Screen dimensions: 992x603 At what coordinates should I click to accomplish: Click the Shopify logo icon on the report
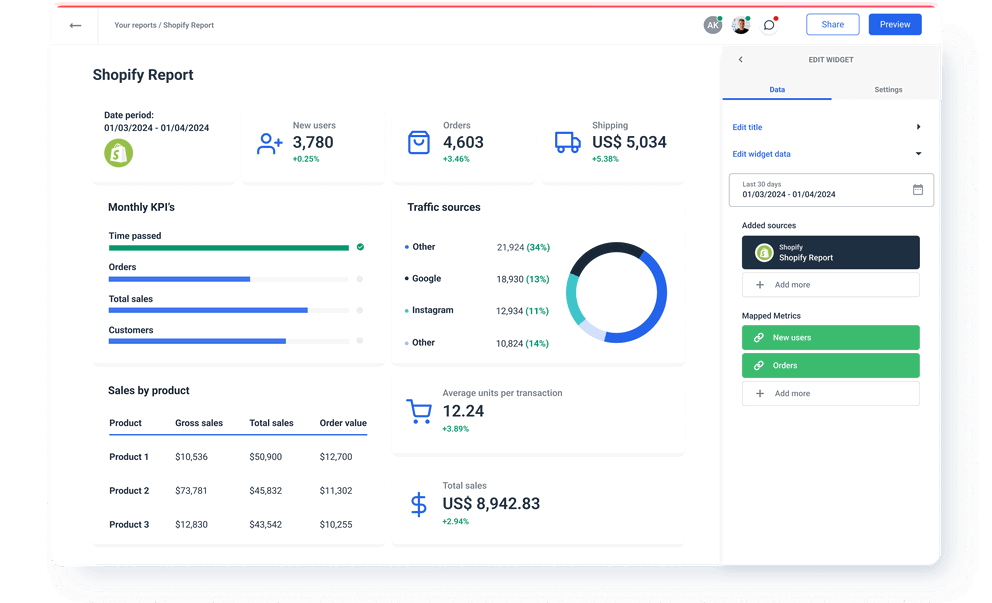coord(118,154)
